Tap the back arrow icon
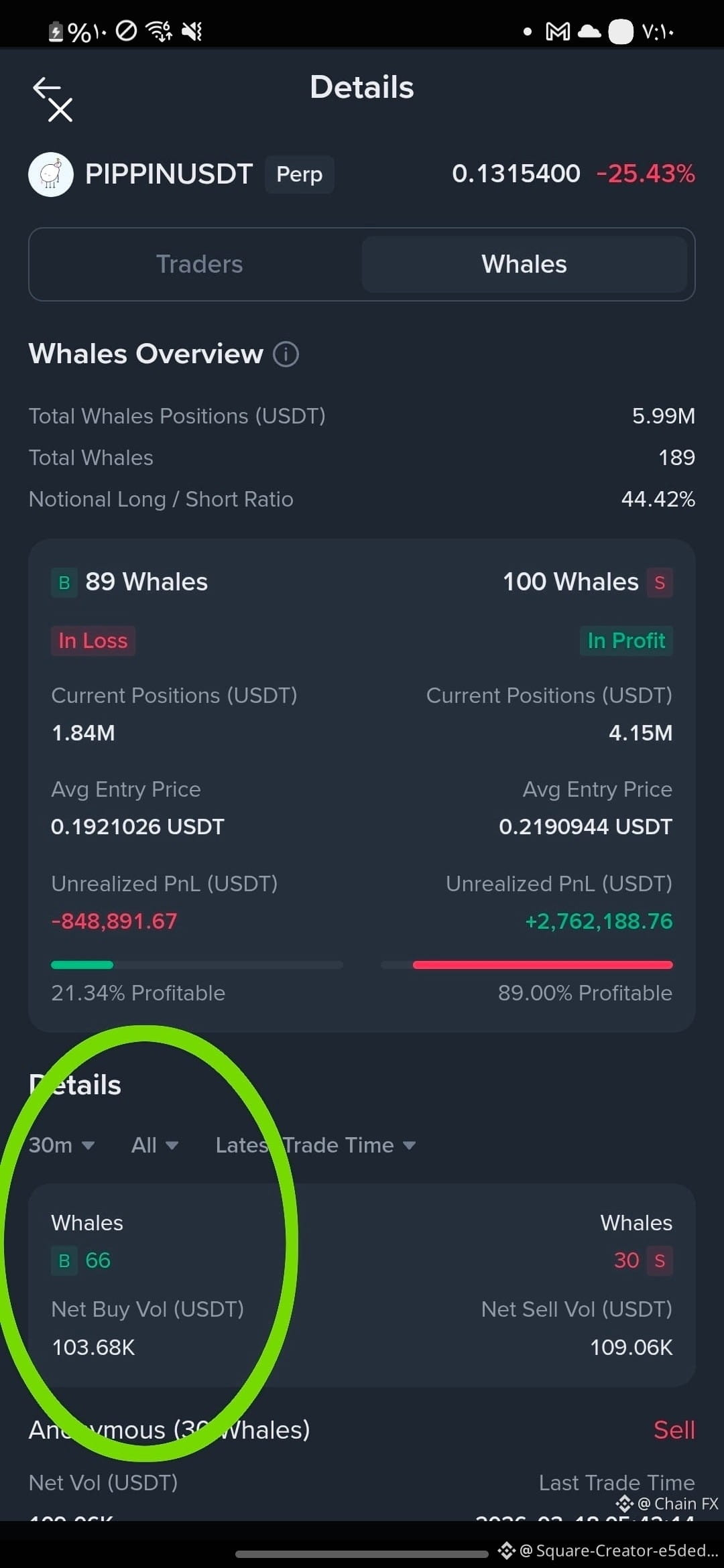Image resolution: width=724 pixels, height=1568 pixels. point(47,87)
